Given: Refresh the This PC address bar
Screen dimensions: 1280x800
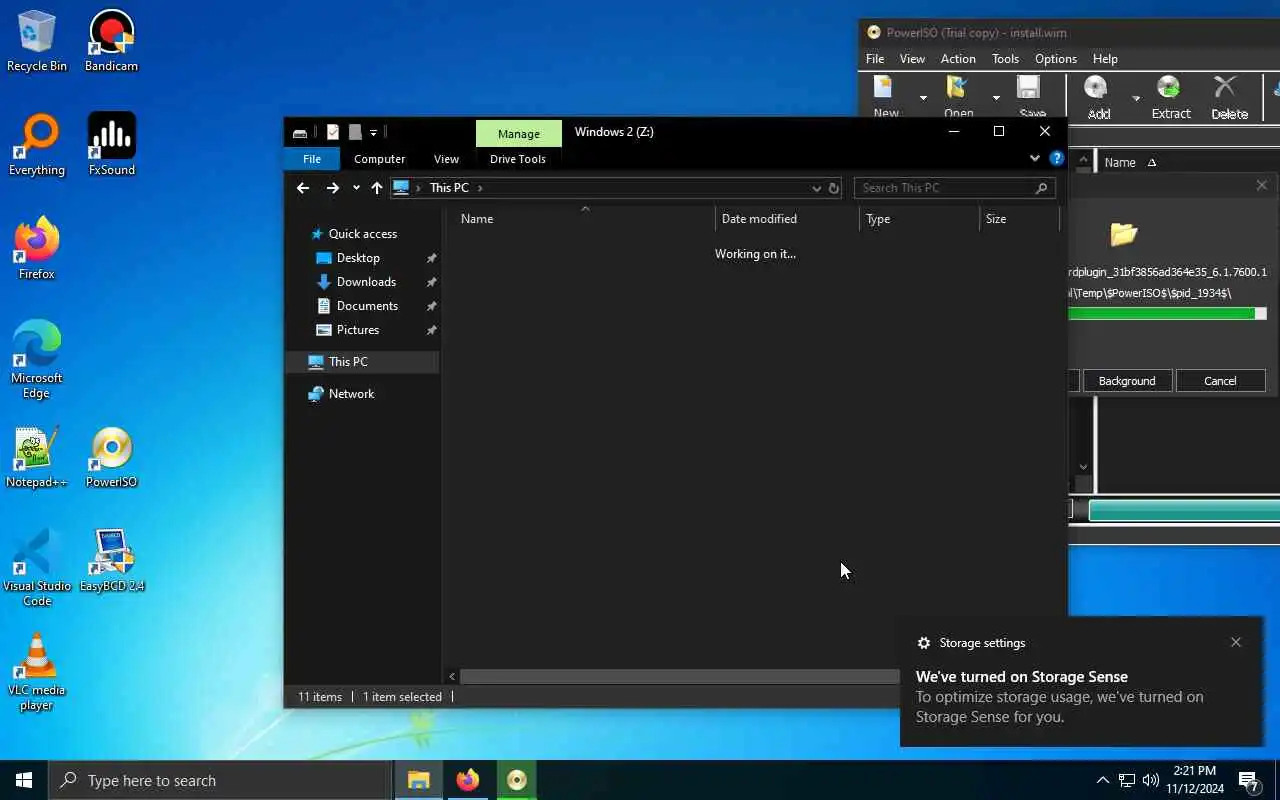Looking at the screenshot, I should click(x=834, y=188).
